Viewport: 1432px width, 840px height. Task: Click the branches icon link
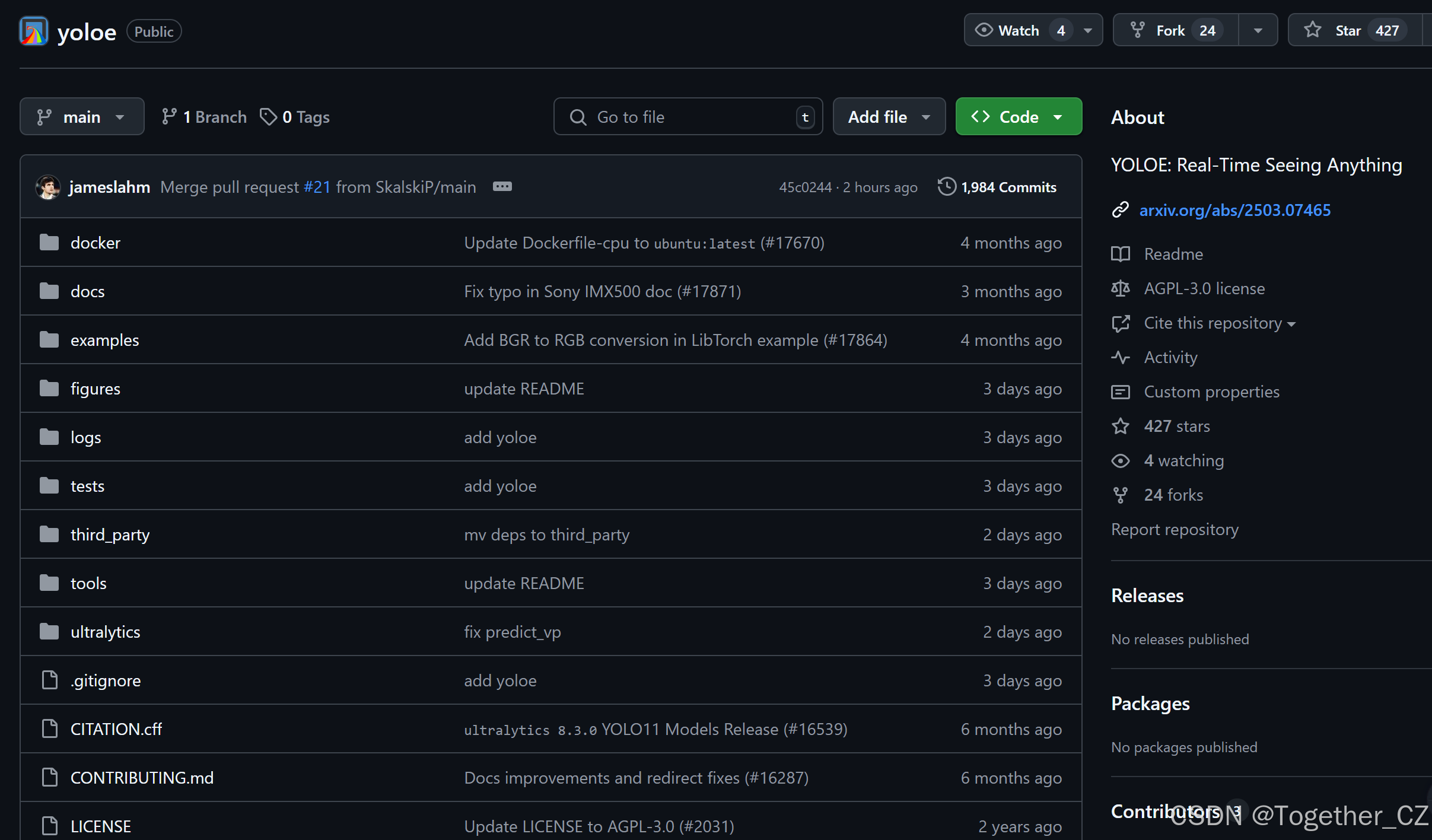coord(169,117)
